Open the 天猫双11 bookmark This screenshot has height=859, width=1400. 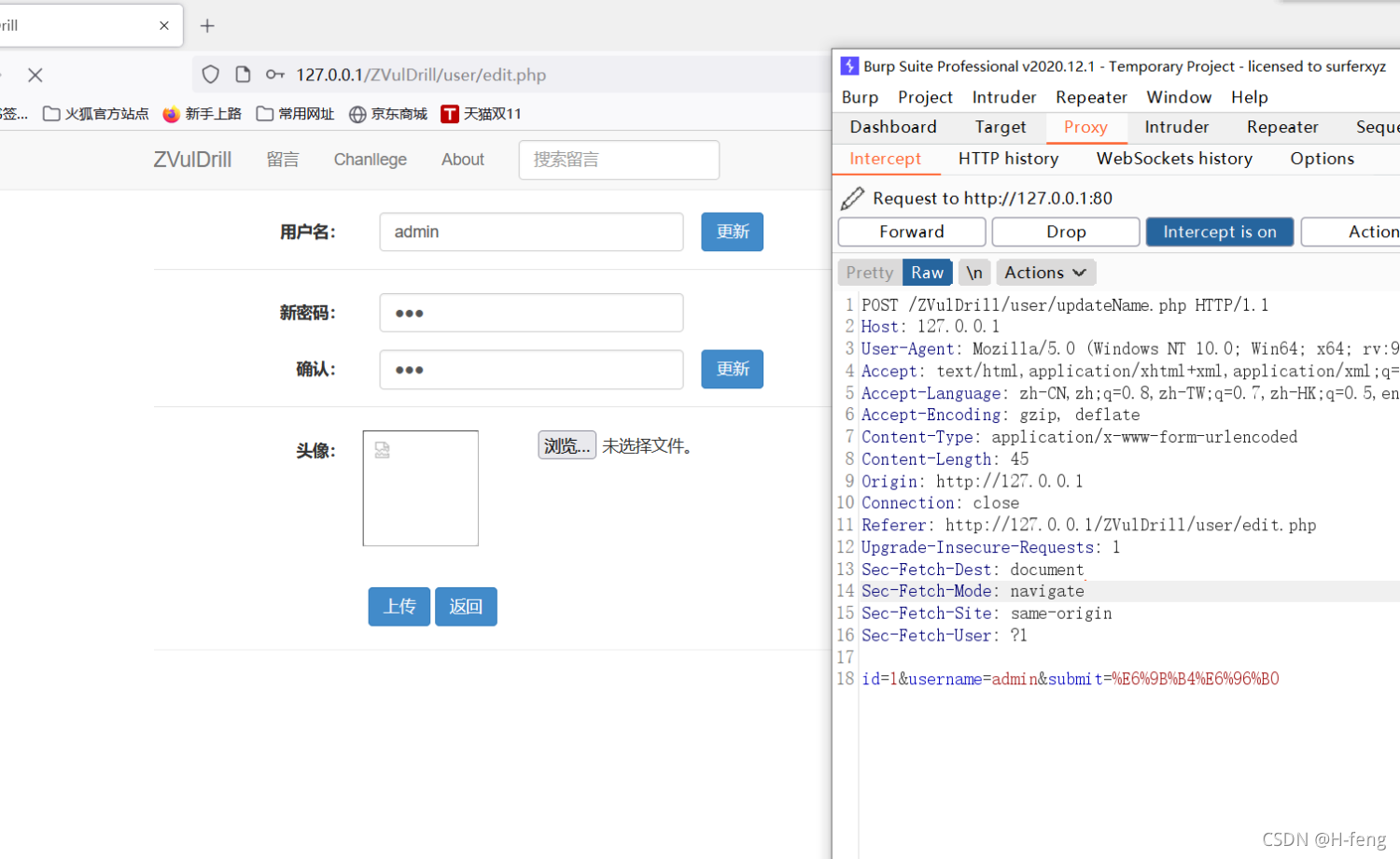[481, 114]
